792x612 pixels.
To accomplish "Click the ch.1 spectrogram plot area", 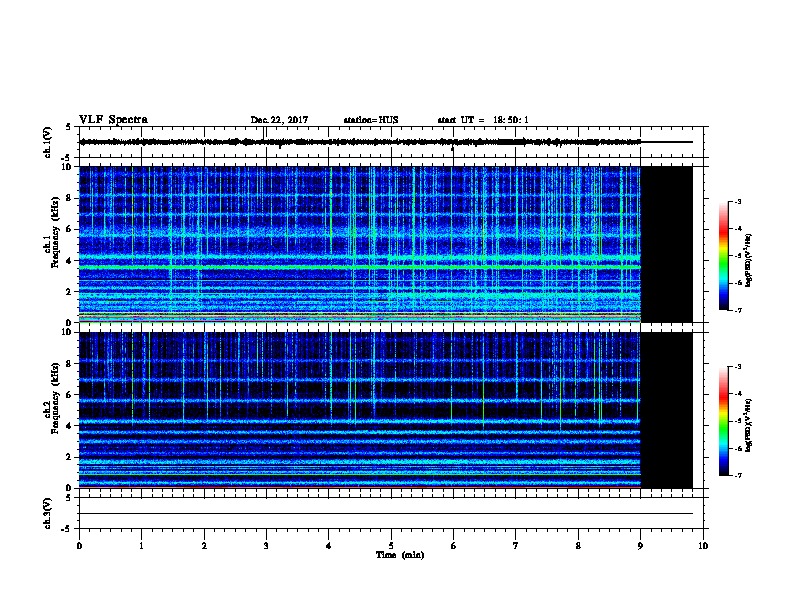I will click(x=385, y=244).
